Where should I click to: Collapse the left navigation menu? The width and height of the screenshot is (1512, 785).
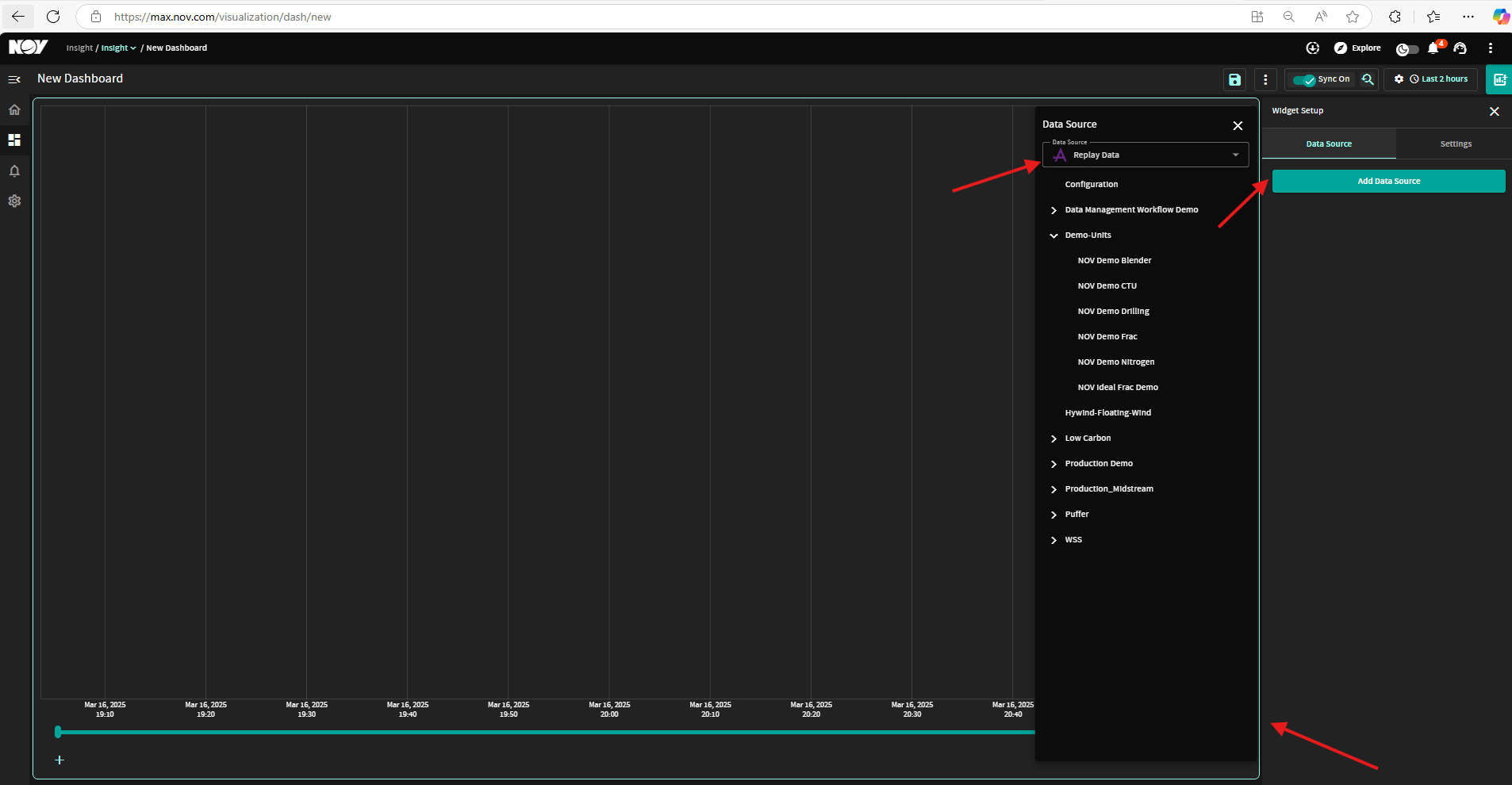pyautogui.click(x=14, y=79)
